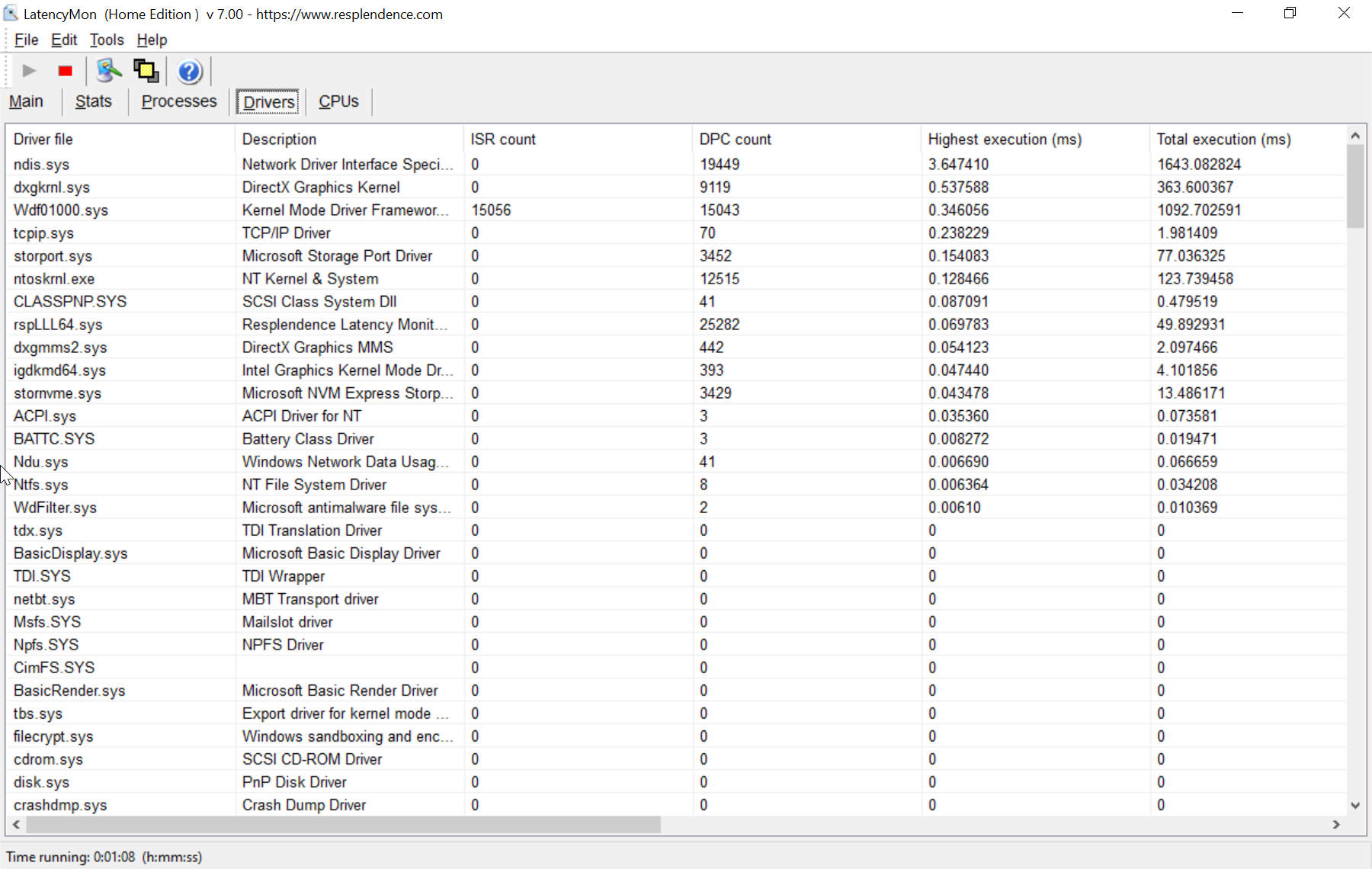The height and width of the screenshot is (869, 1372).
Task: Select the Wdf01000.sys driver row
Action: [676, 210]
